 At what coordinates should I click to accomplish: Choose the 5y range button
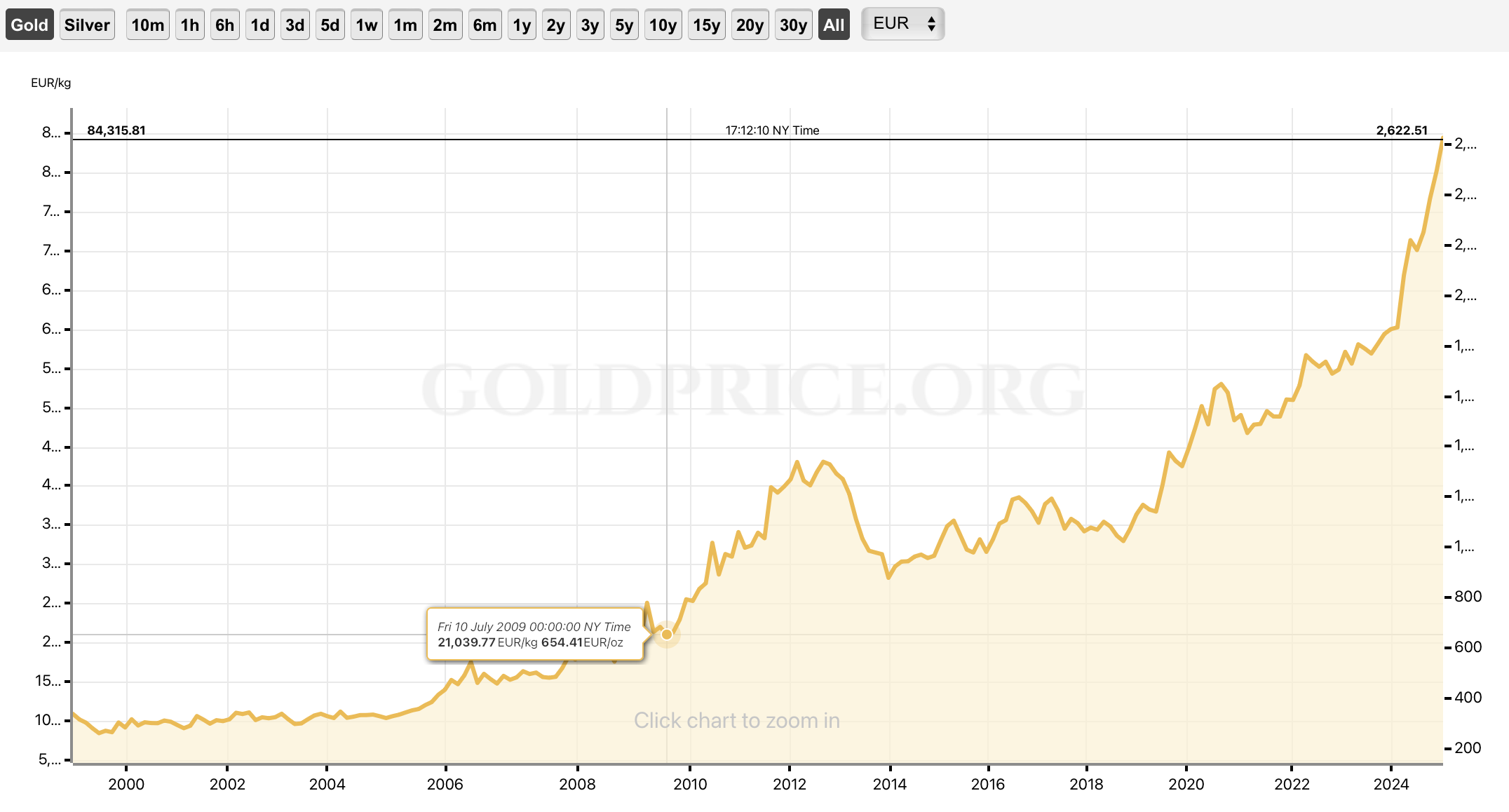[623, 25]
